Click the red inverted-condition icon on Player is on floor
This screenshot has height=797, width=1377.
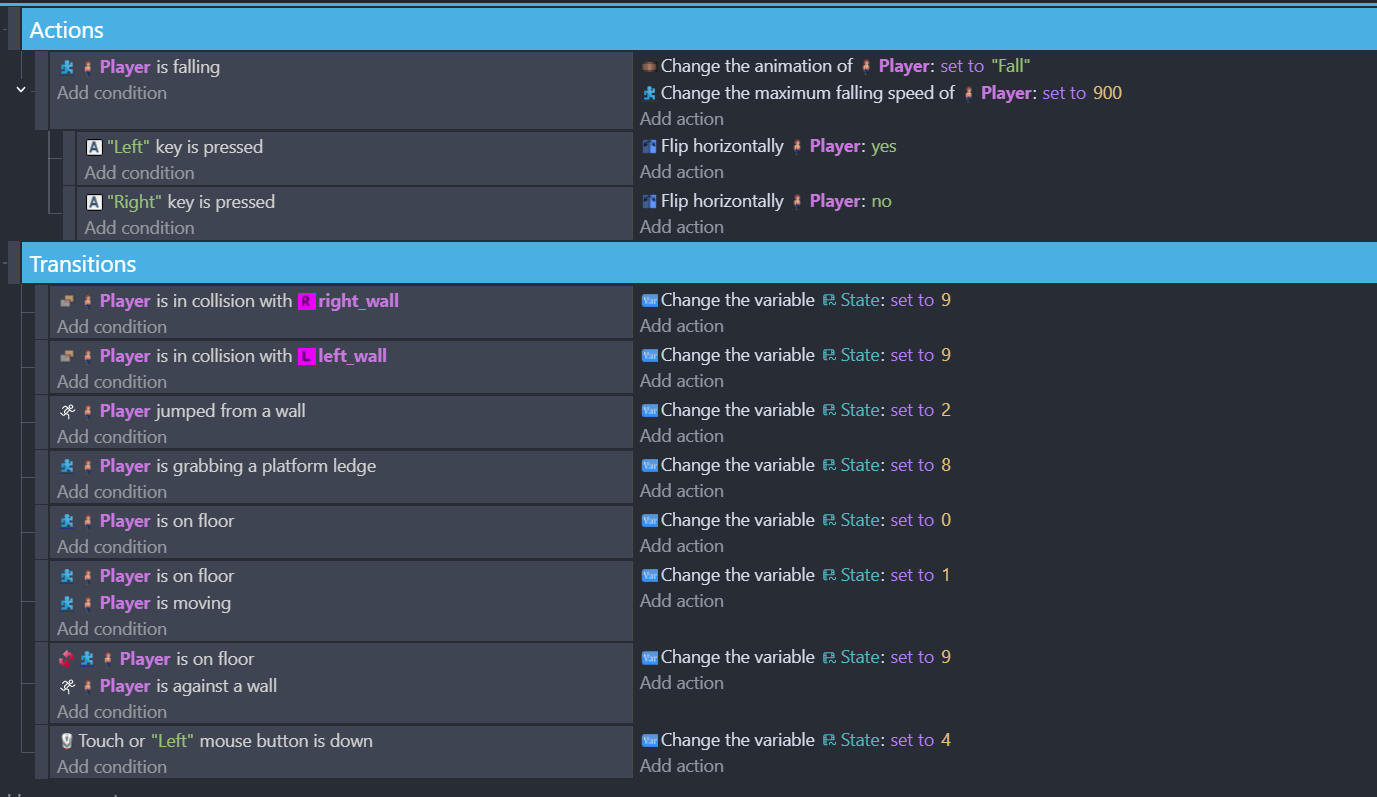(67, 659)
